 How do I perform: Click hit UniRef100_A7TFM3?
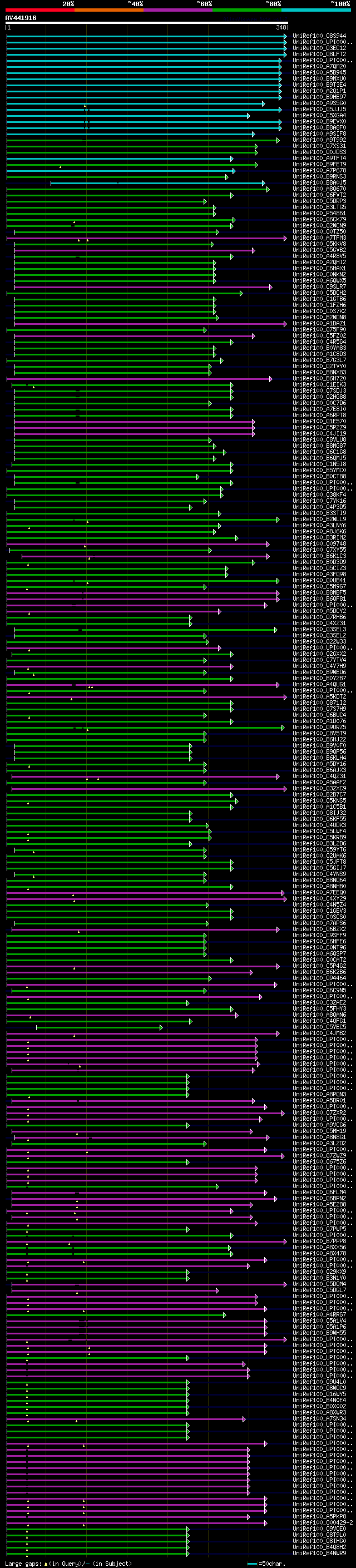click(319, 238)
